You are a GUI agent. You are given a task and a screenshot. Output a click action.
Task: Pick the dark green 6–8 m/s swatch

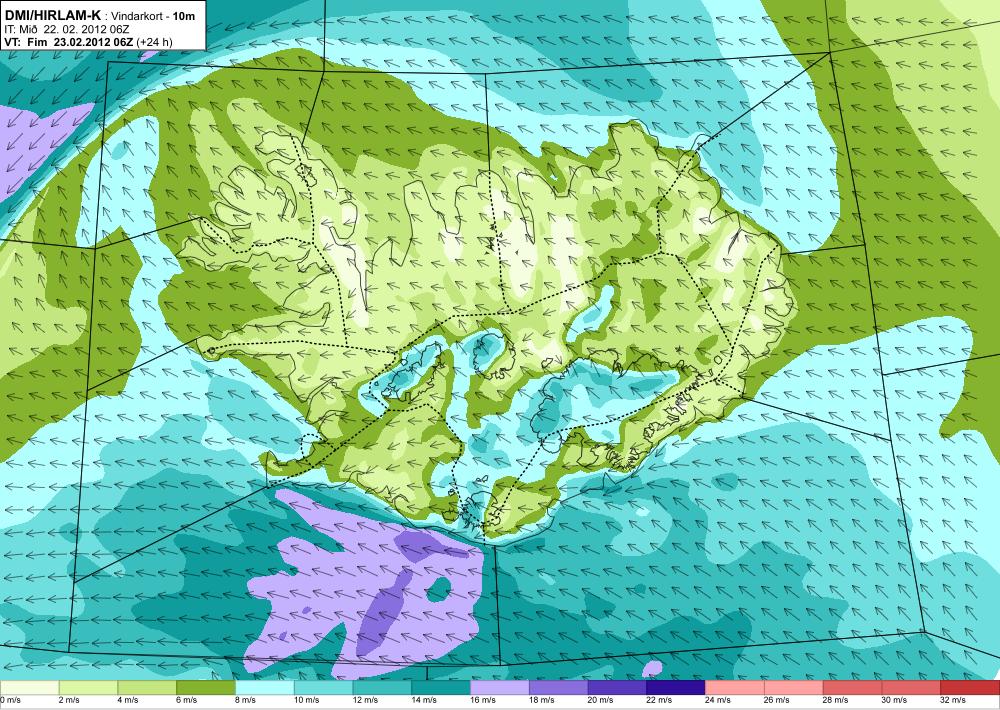[206, 688]
